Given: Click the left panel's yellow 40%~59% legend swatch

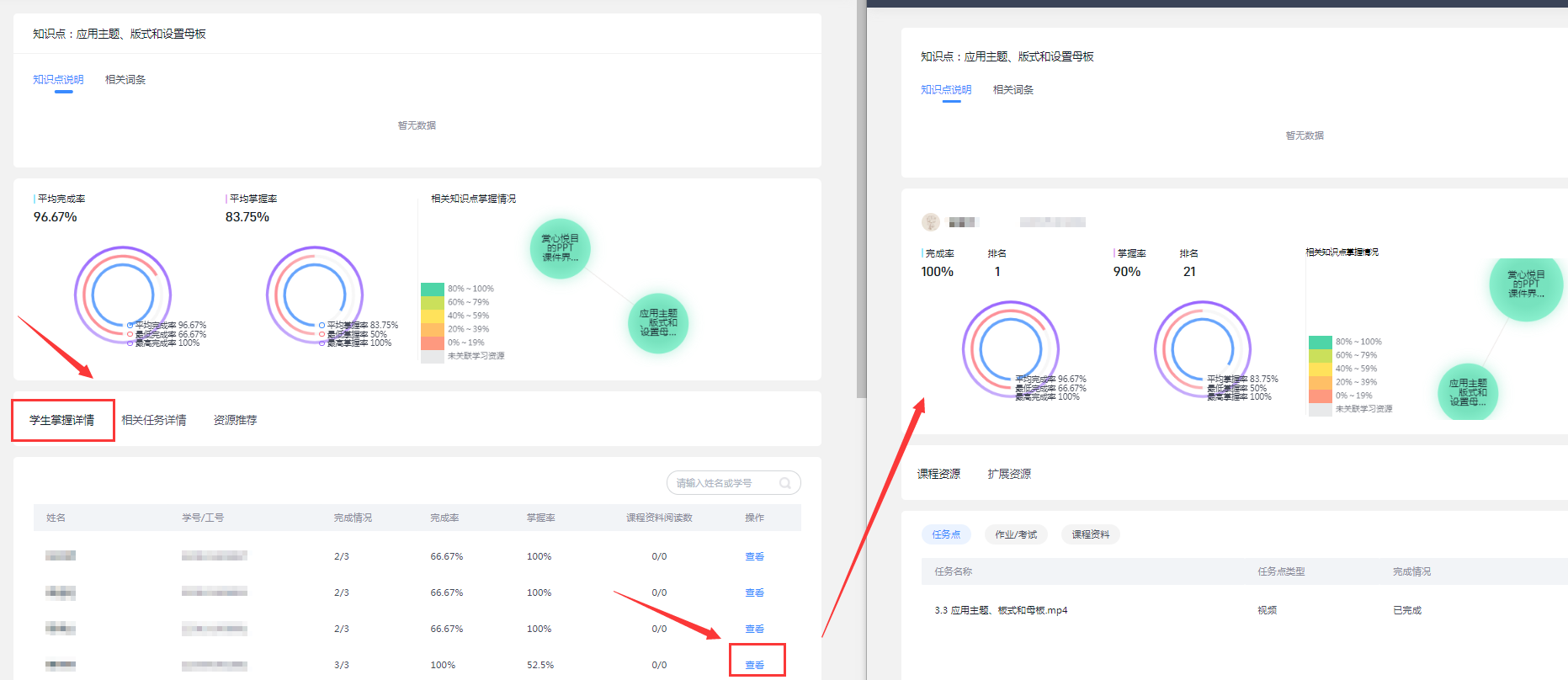Looking at the screenshot, I should (433, 316).
